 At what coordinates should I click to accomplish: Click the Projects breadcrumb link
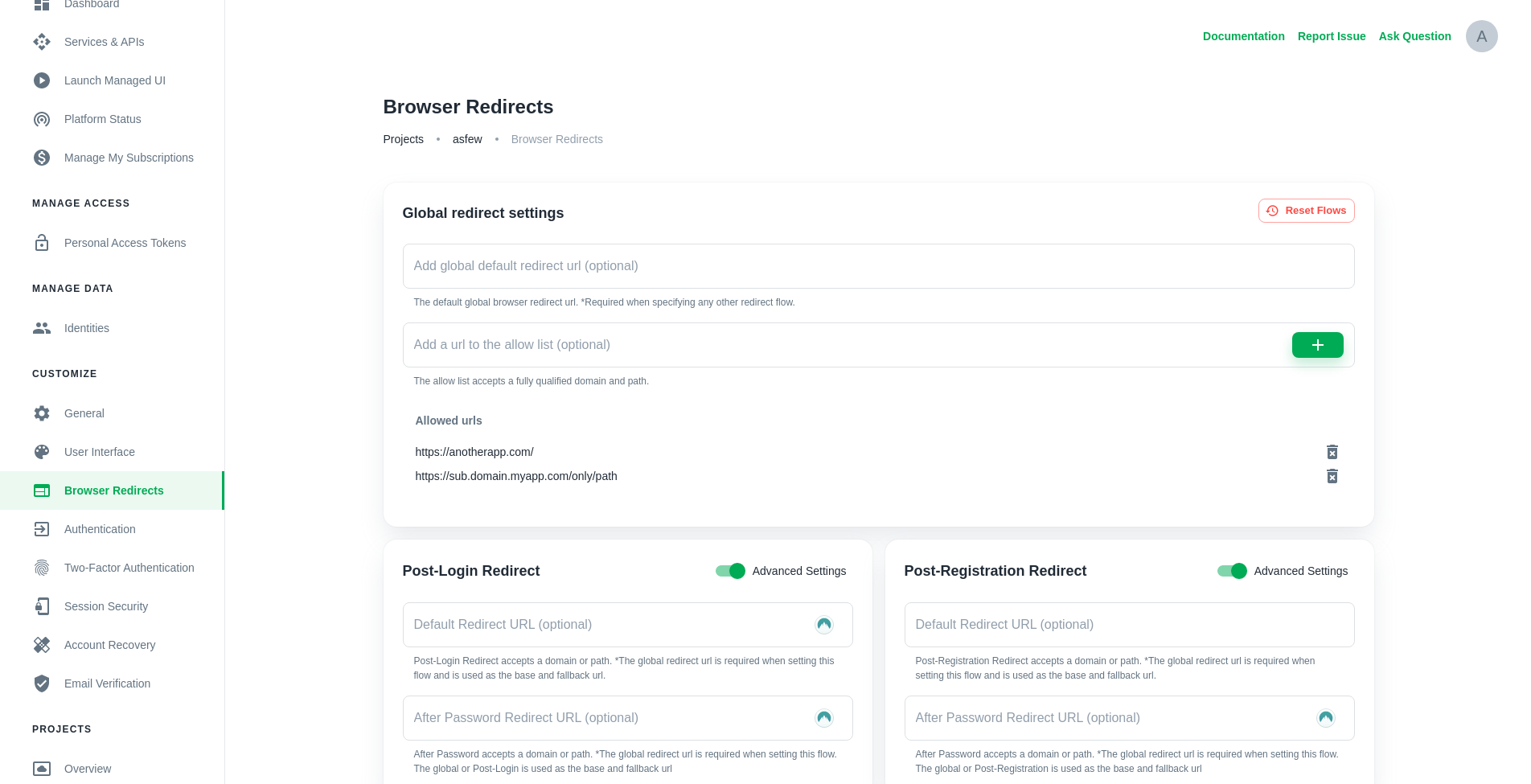pos(403,139)
